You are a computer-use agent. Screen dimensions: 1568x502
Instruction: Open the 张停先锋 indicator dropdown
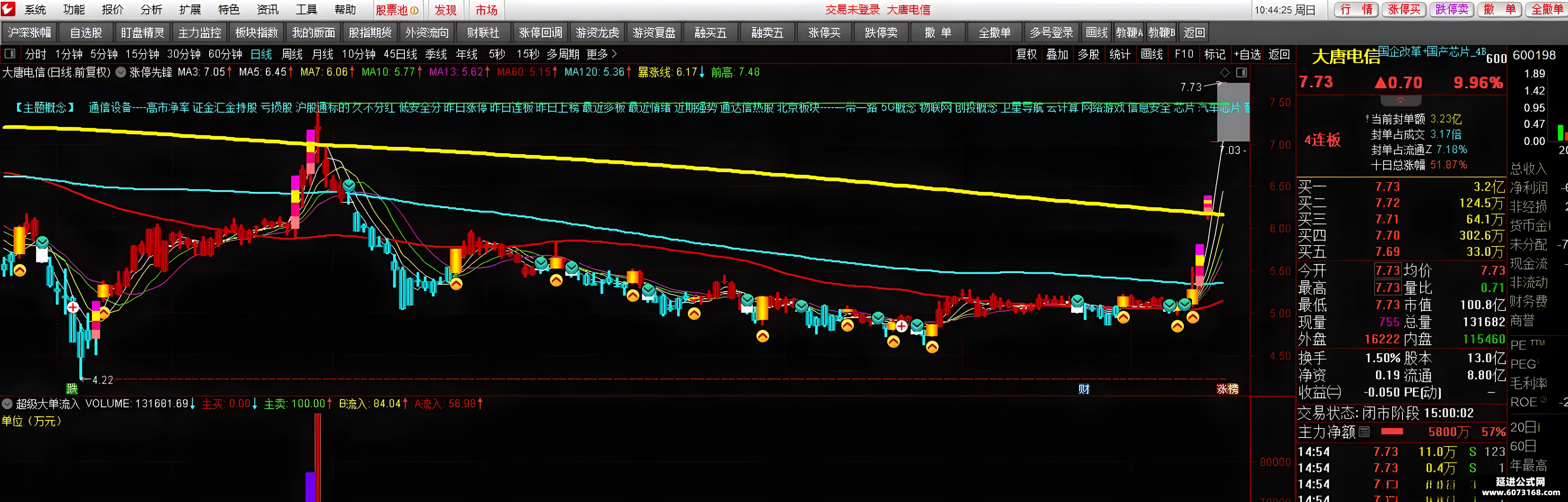click(x=120, y=73)
